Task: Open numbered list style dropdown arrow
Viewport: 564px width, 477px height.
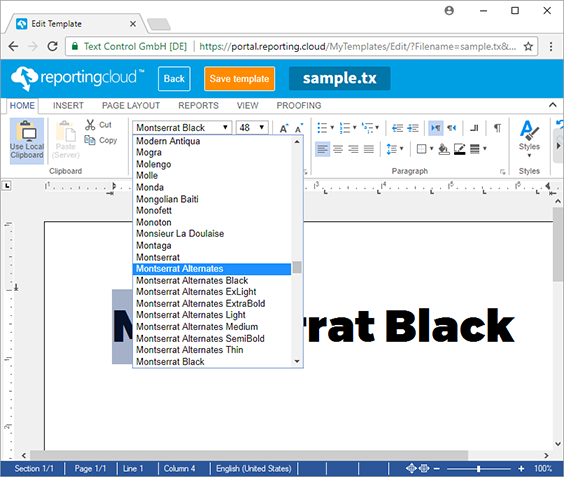Action: click(x=354, y=127)
